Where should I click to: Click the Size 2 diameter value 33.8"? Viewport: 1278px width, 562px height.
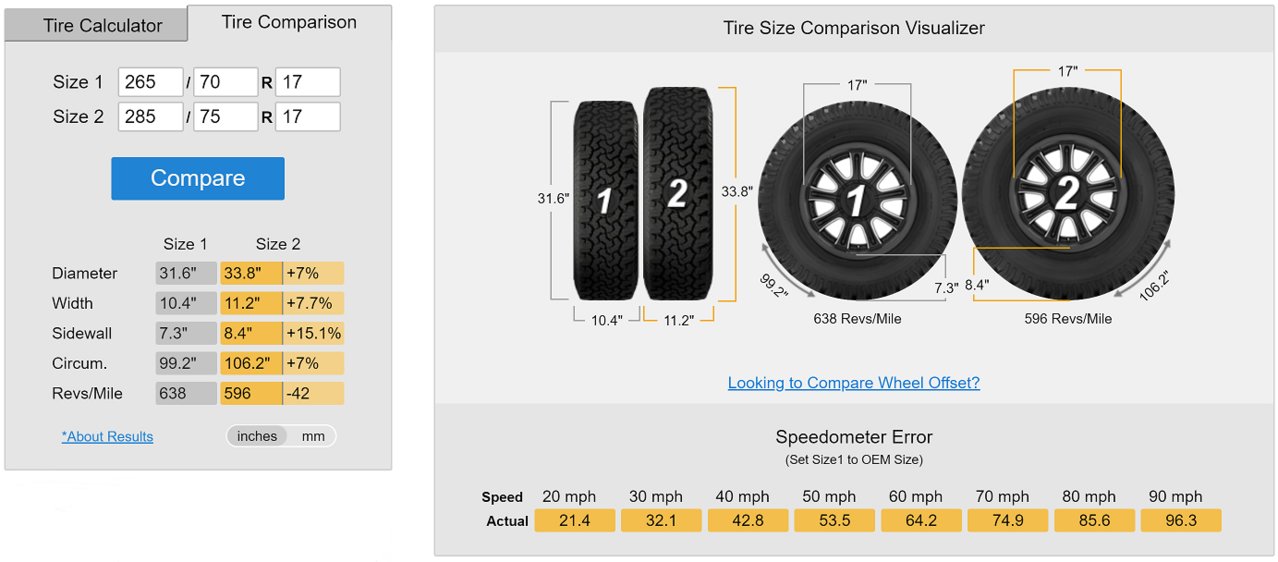[251, 273]
